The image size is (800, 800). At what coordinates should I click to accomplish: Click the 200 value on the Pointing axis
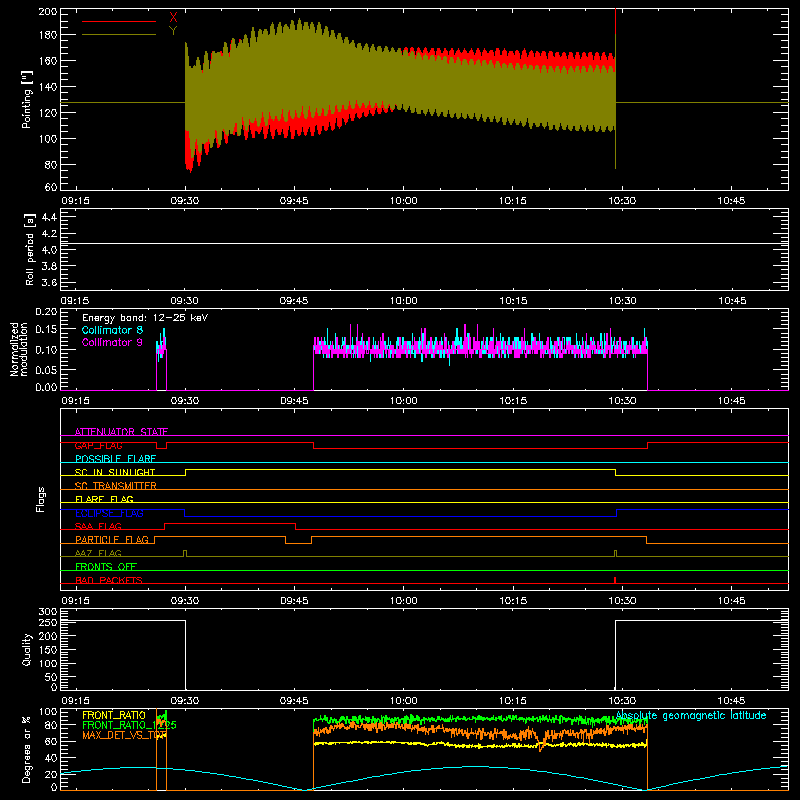click(48, 11)
